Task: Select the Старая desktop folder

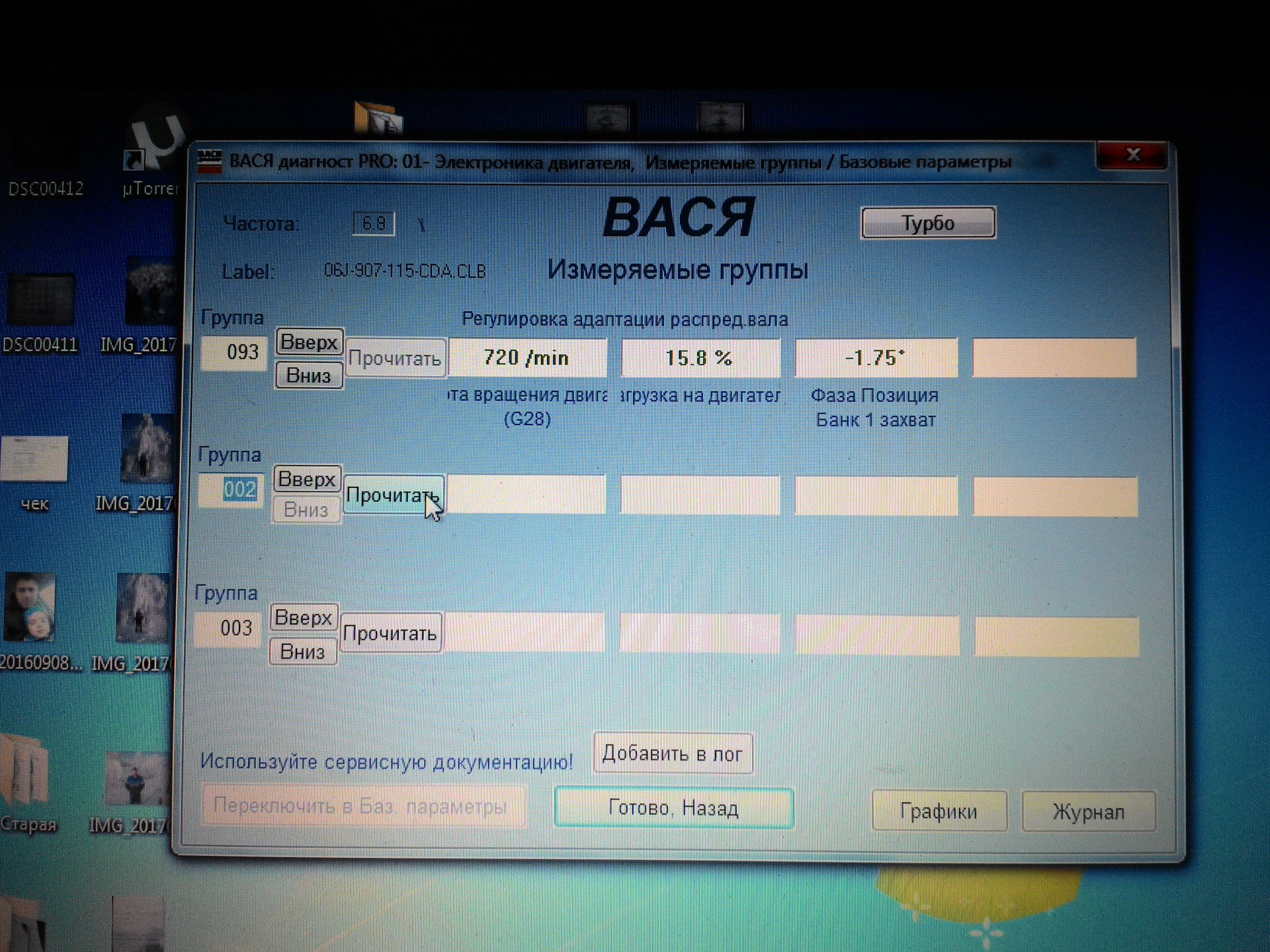Action: 26,783
